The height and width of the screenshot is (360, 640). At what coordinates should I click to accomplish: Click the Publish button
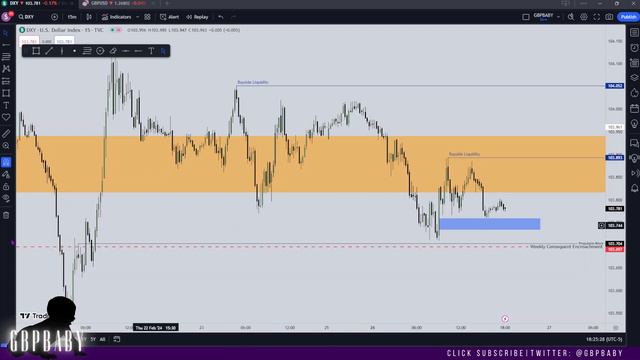(x=628, y=17)
